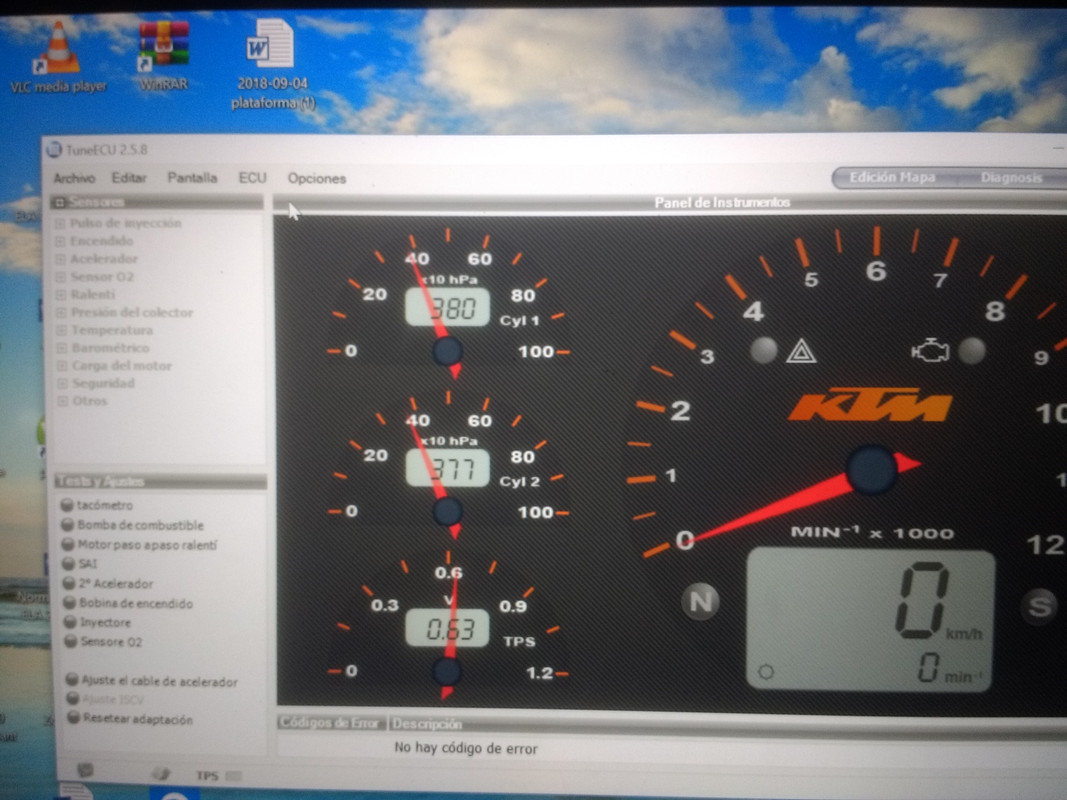Open the Archivo menu
The image size is (1067, 800).
74,178
